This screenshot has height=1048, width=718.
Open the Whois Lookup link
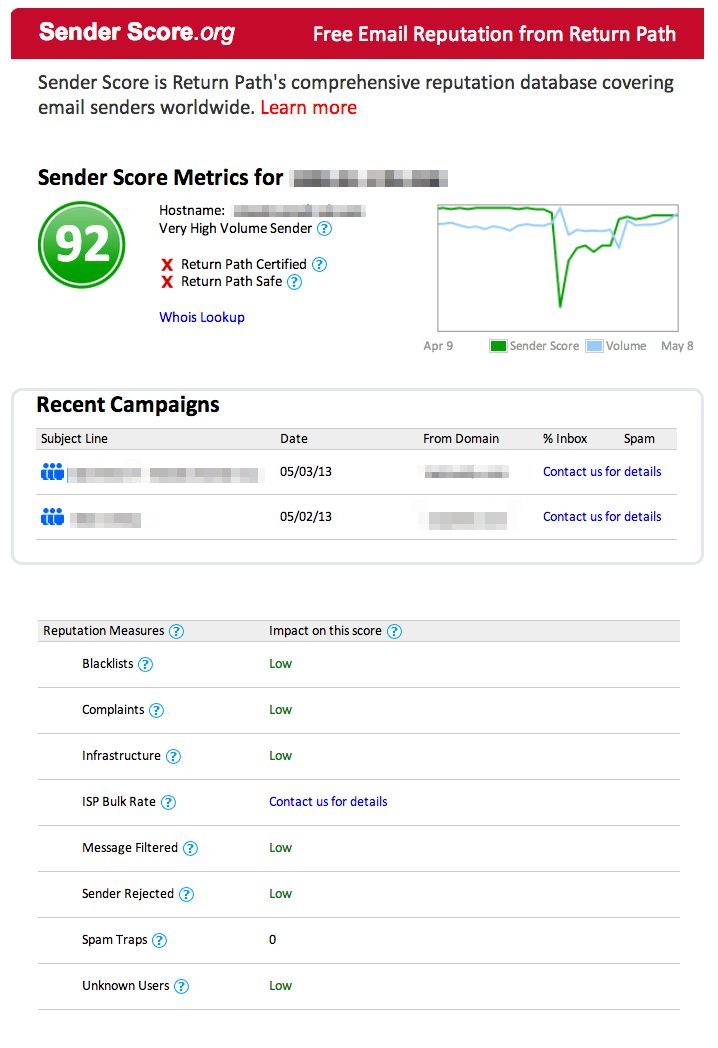[x=202, y=317]
